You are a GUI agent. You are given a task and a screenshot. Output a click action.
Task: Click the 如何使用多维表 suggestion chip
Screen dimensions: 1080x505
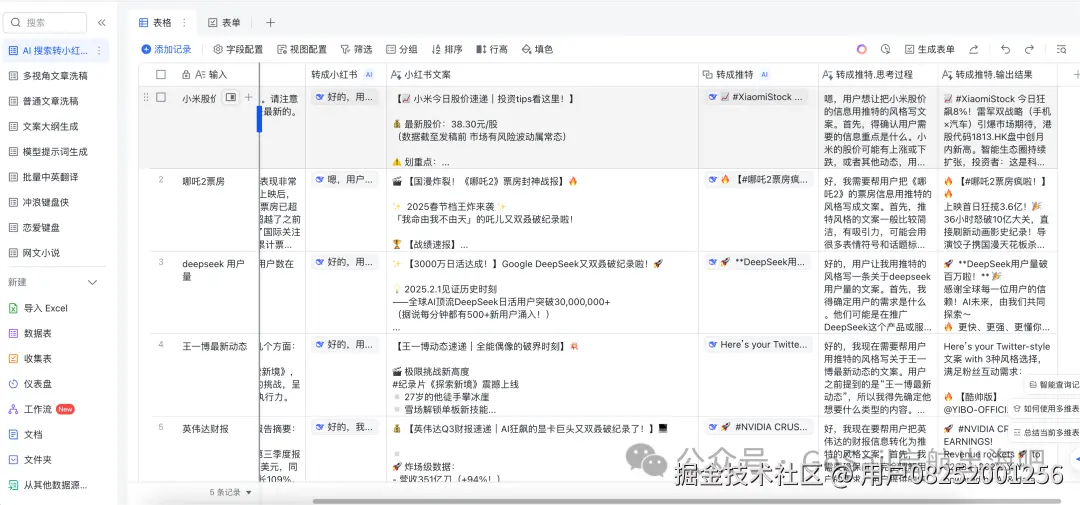(1046, 409)
